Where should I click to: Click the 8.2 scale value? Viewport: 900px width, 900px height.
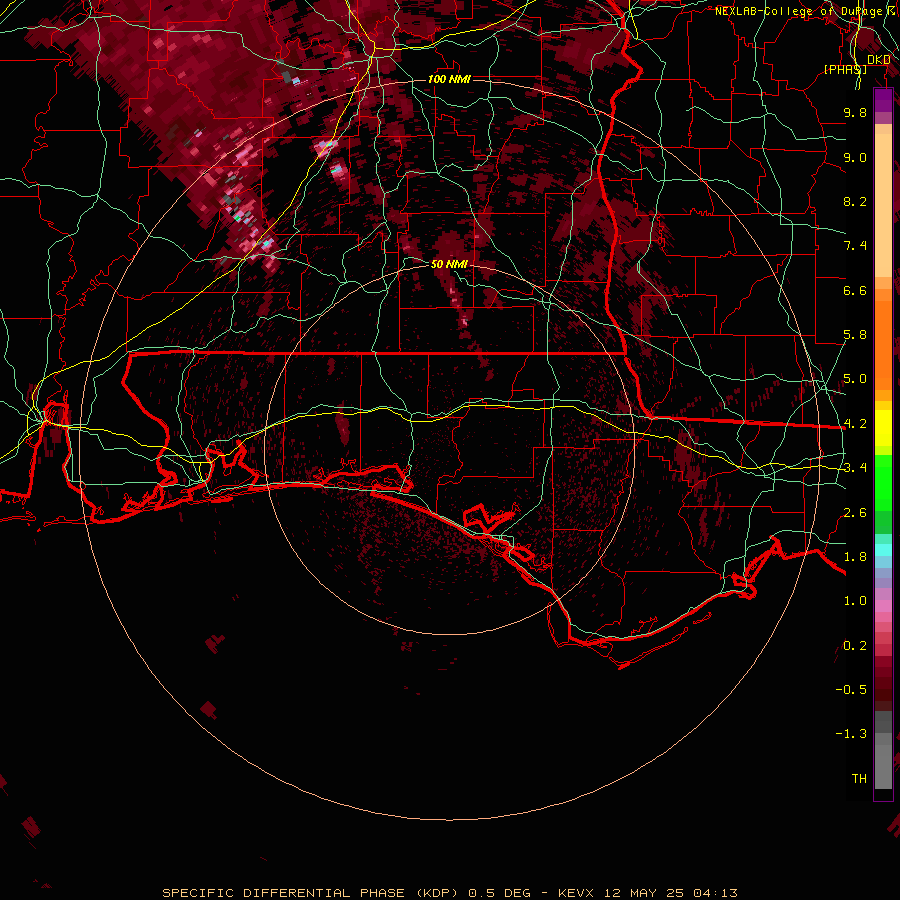tap(855, 201)
